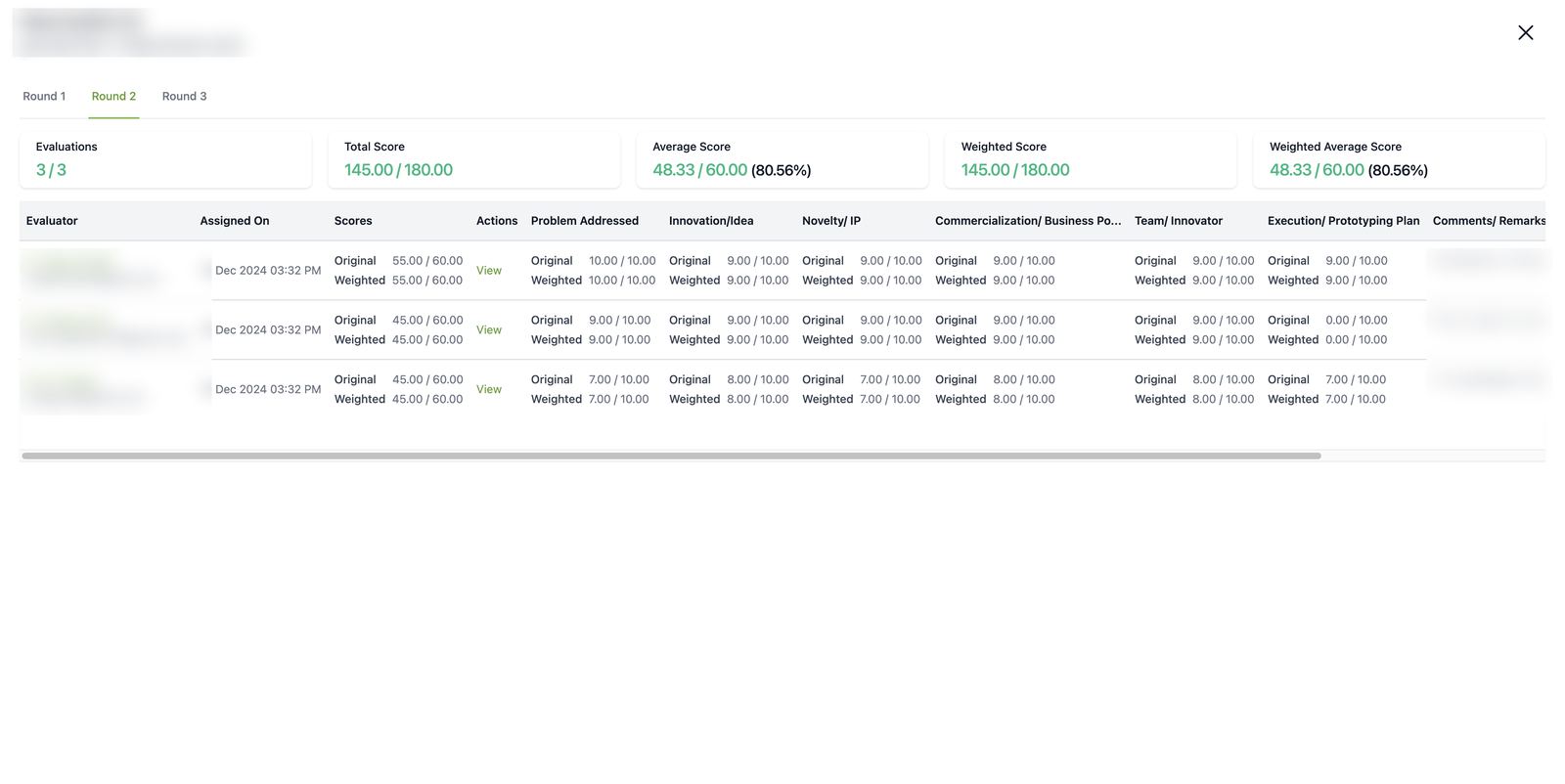Click the Innovation/Idea column header
The image size is (1565, 784).
coord(711,221)
